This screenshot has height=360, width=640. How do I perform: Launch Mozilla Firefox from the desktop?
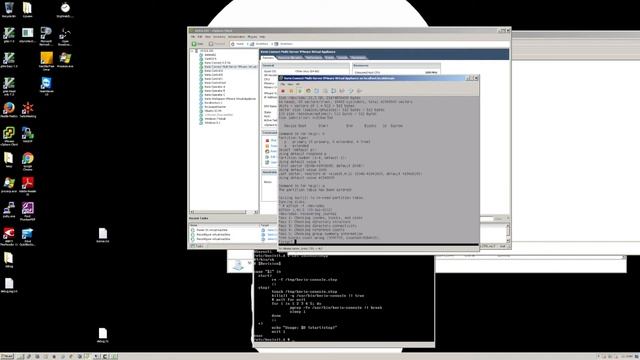pyautogui.click(x=9, y=110)
